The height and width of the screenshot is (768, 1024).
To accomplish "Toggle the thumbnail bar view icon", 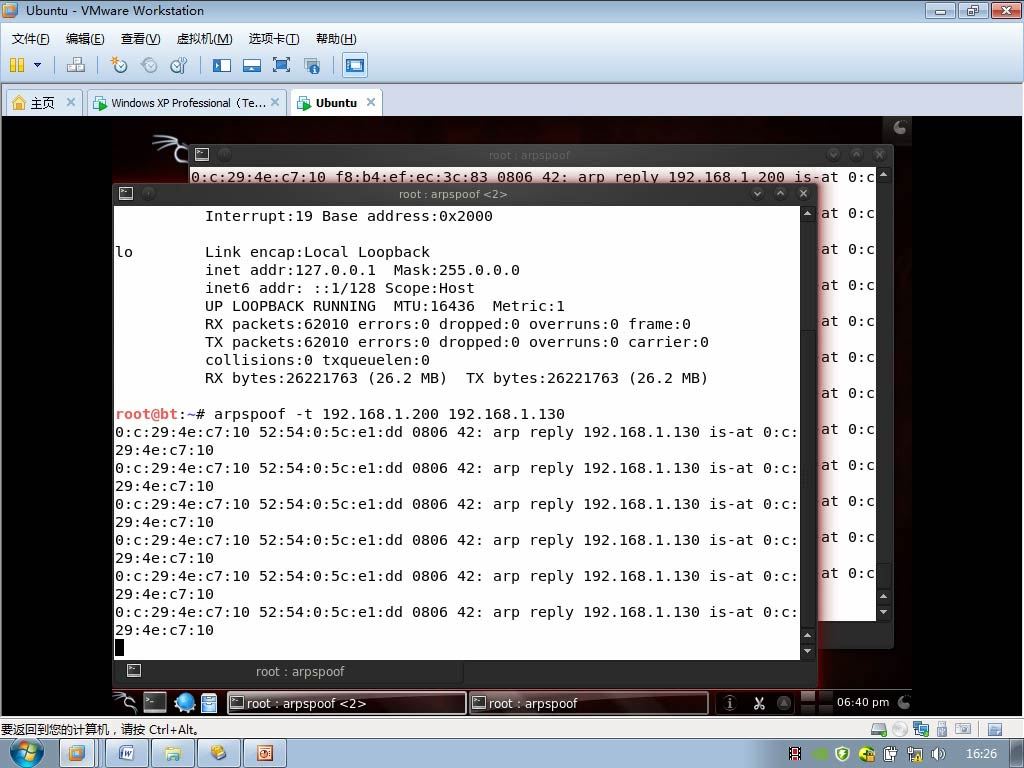I will (251, 65).
